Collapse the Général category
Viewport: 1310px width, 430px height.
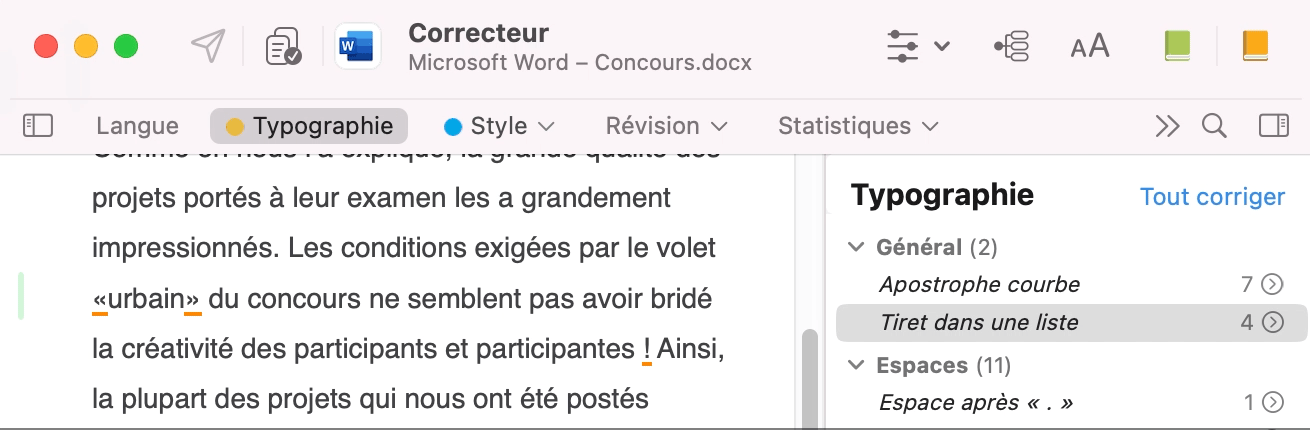pos(857,247)
